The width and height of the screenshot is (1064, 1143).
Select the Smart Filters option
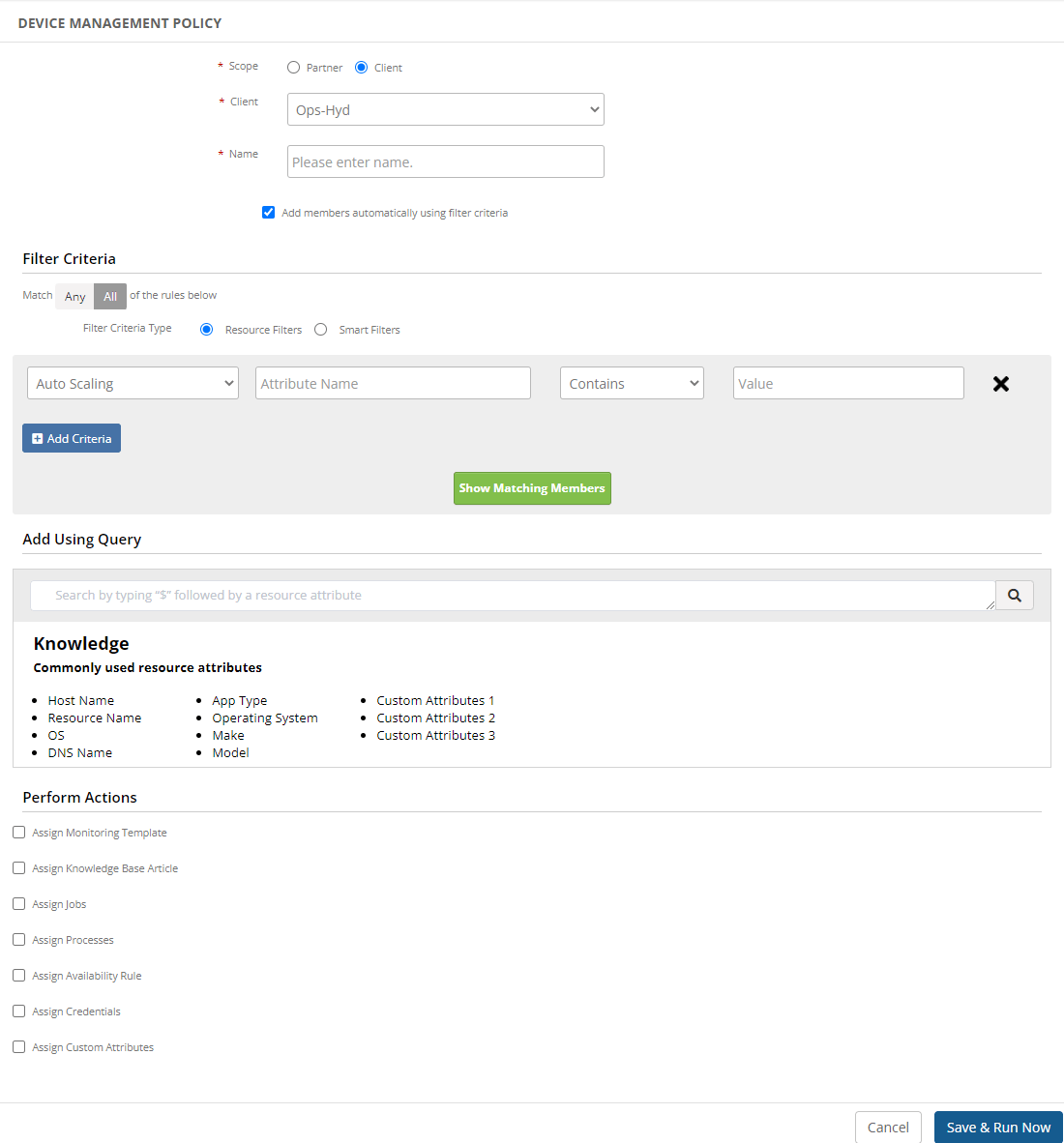(320, 329)
